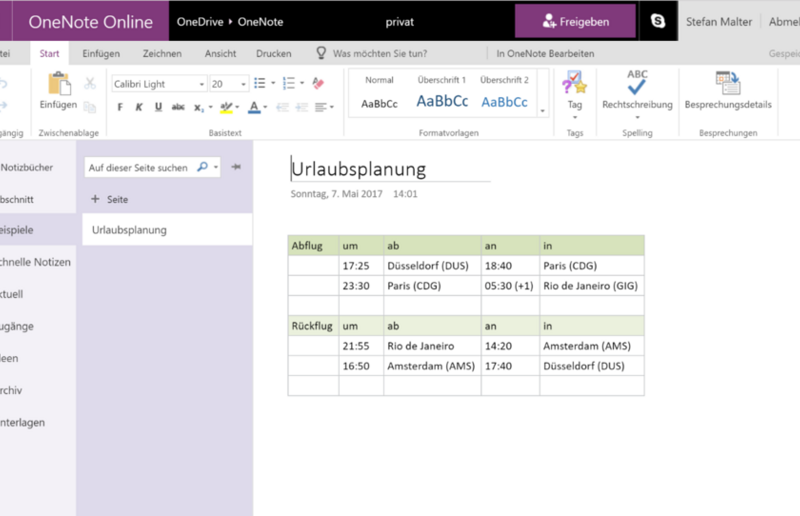Toggle italic formatting (K)
Viewport: 800px width, 516px height.
pyautogui.click(x=140, y=107)
